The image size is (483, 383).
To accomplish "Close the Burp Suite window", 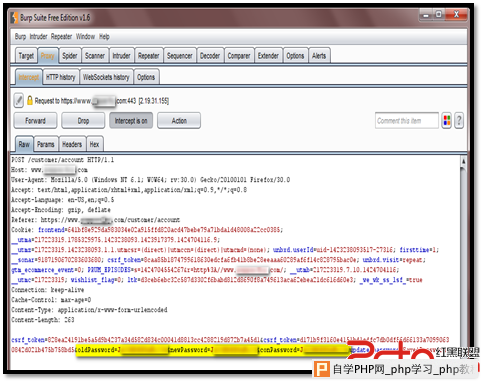I will 456,15.
